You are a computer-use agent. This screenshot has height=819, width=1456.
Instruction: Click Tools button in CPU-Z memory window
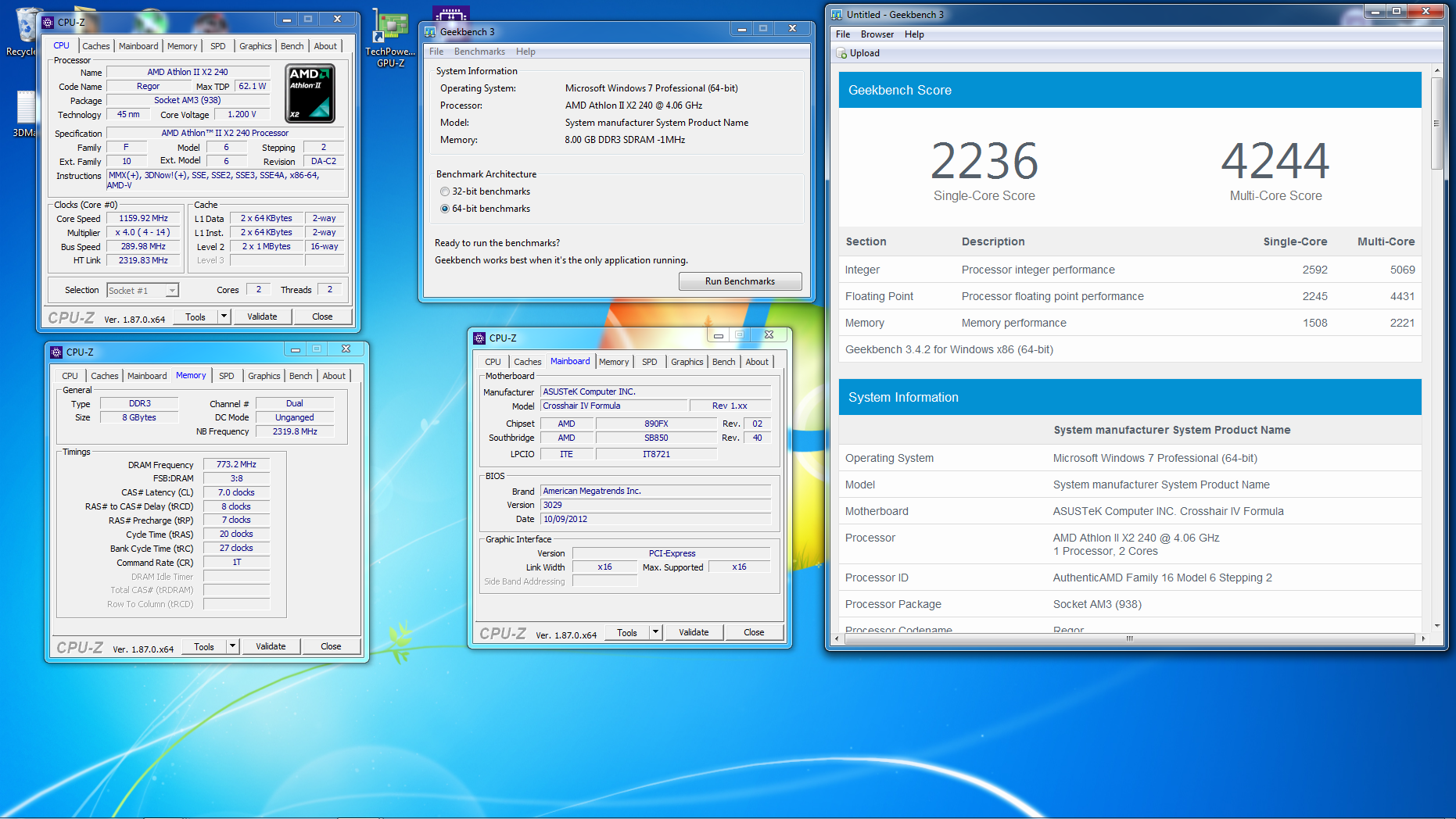[x=204, y=646]
